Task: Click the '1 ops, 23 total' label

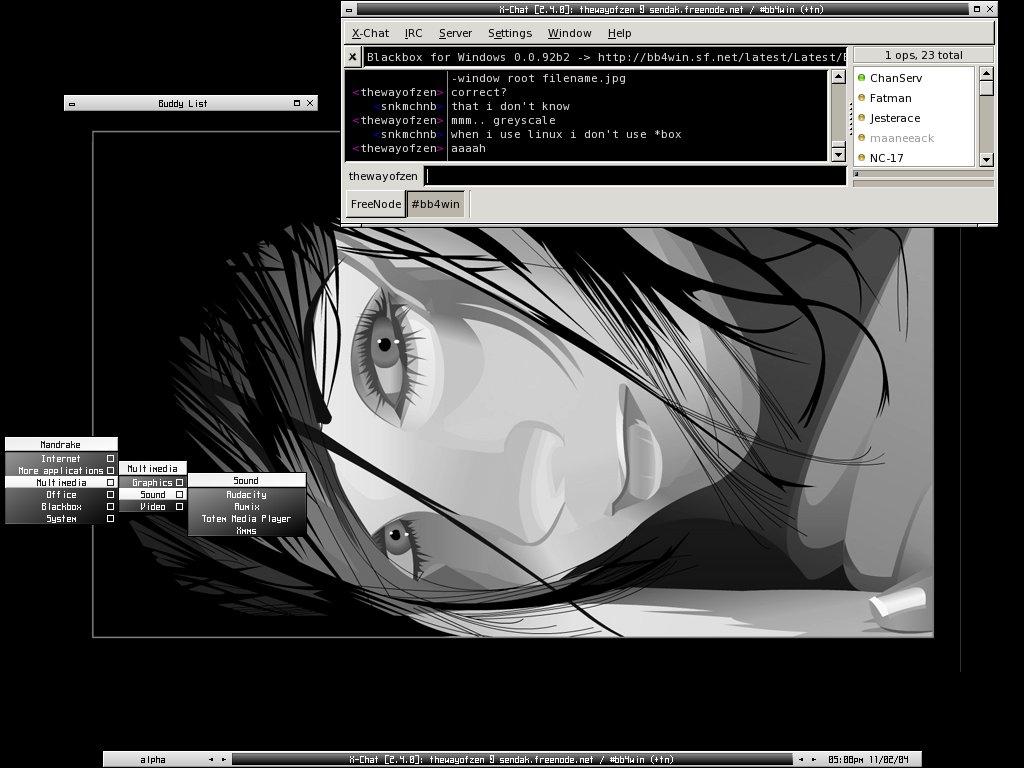Action: click(x=923, y=56)
